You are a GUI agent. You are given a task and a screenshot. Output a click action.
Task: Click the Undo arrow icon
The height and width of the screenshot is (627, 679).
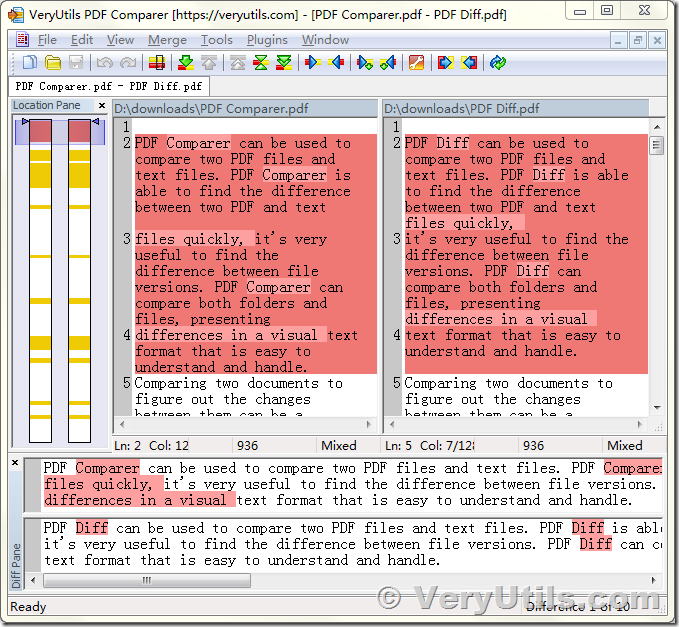(104, 63)
